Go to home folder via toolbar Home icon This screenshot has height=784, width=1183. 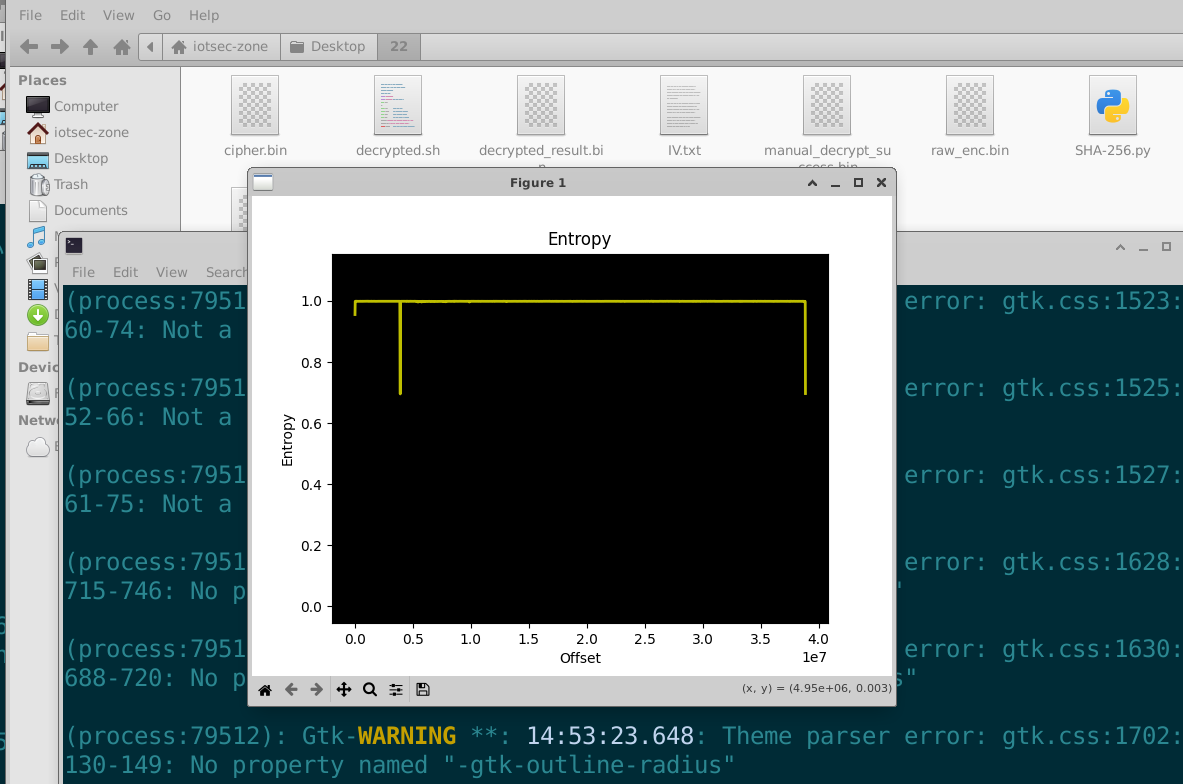(121, 47)
